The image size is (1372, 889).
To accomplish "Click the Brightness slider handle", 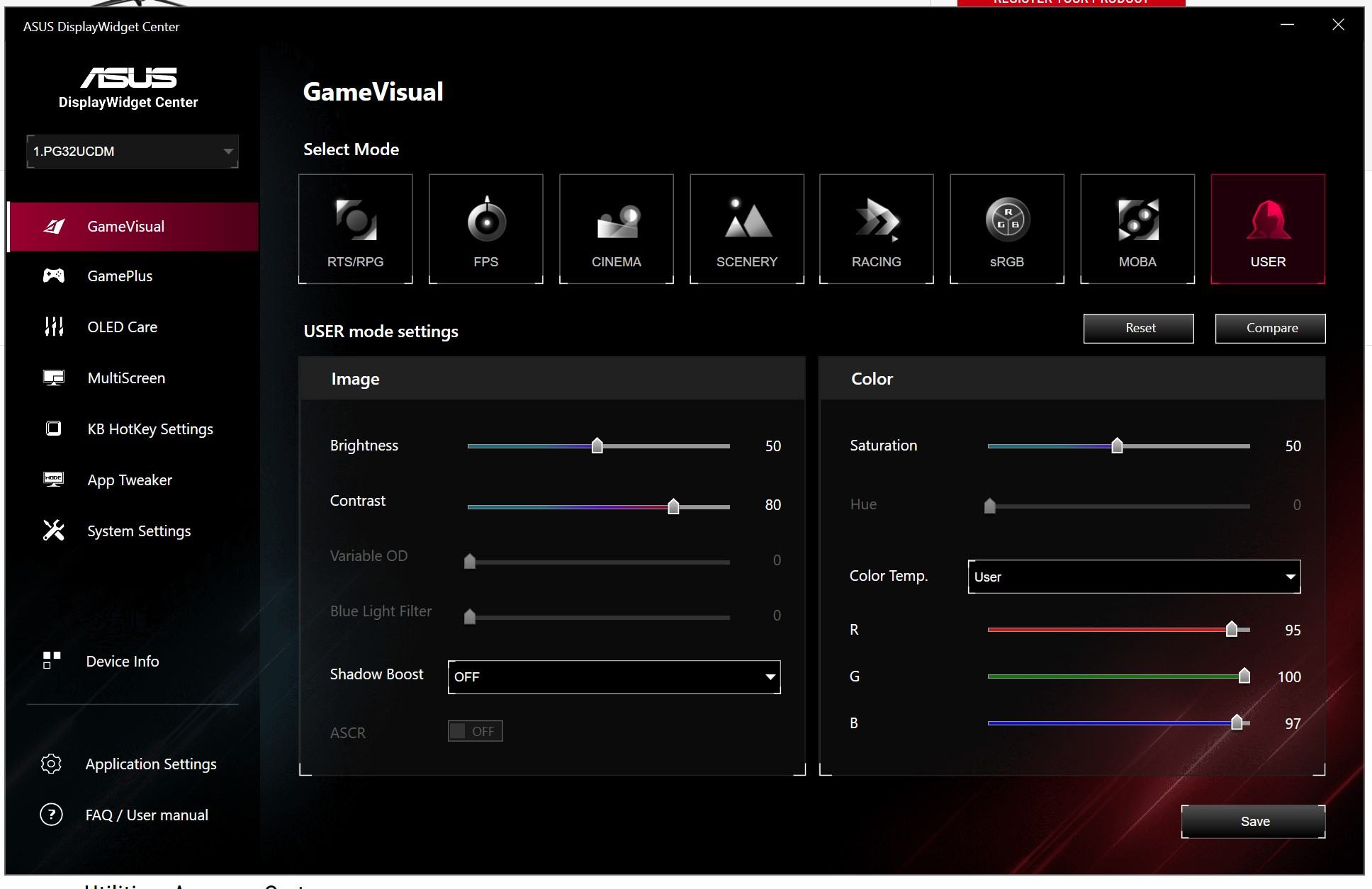I will (597, 446).
